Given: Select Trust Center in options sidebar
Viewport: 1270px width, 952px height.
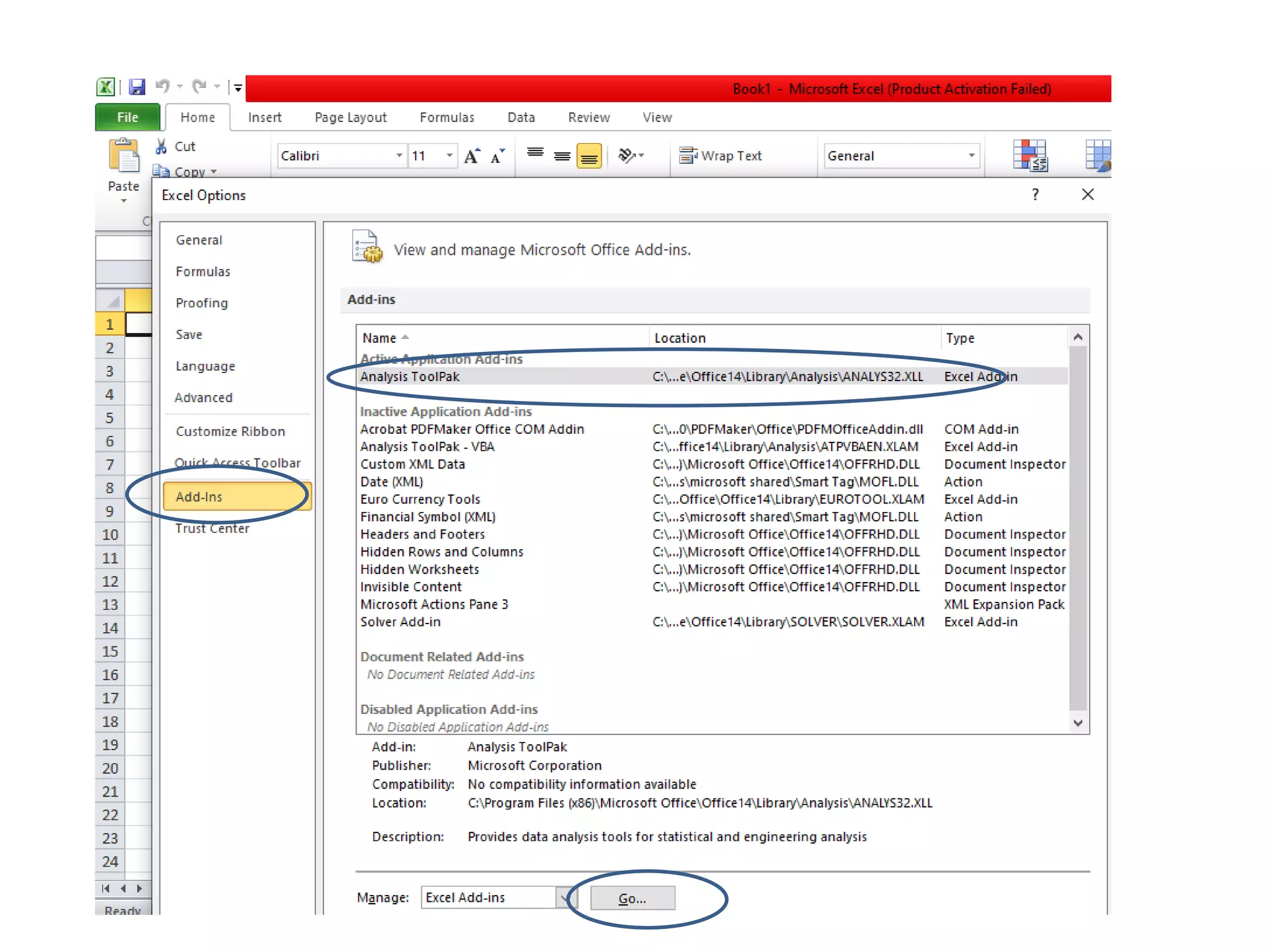Looking at the screenshot, I should point(212,528).
